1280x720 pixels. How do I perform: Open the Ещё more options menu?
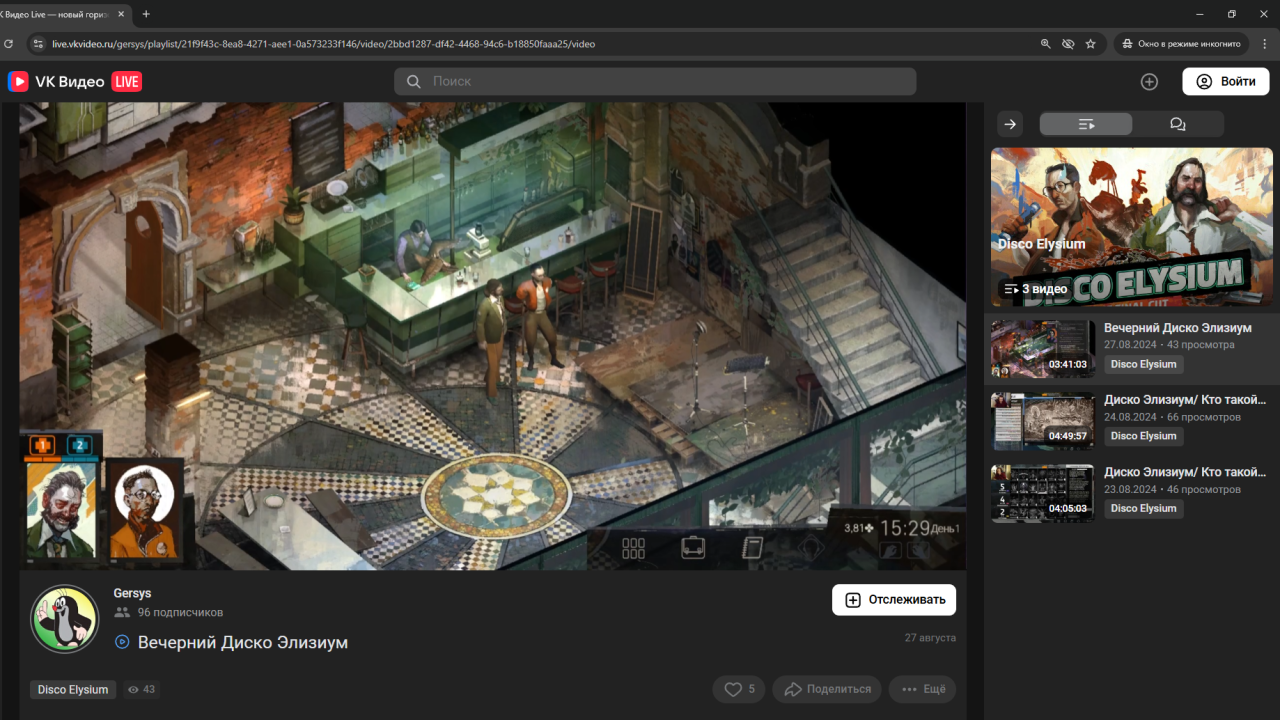point(923,689)
